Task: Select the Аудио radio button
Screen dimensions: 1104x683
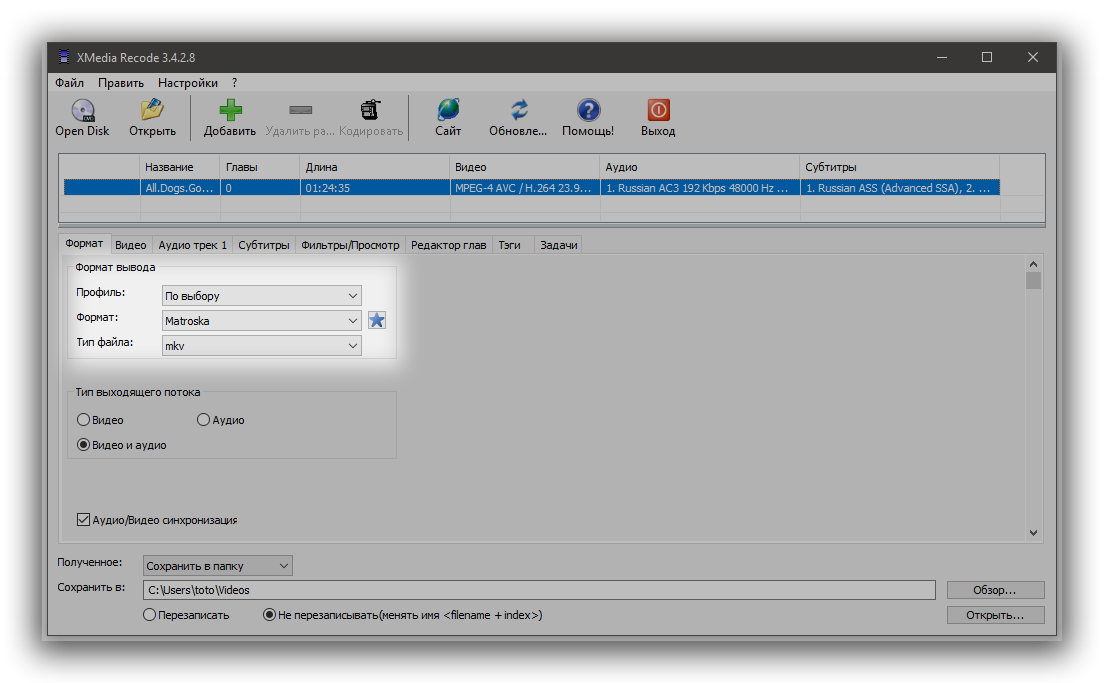Action: pyautogui.click(x=204, y=420)
